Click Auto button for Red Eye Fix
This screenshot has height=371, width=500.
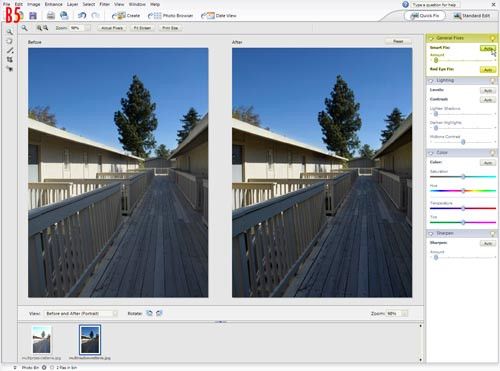coord(488,70)
